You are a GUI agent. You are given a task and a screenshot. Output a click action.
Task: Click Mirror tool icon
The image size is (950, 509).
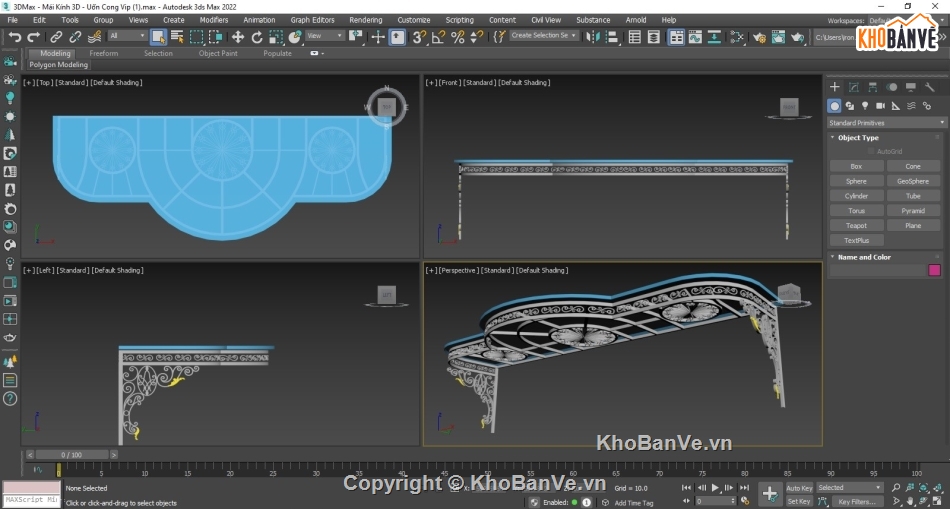pos(593,37)
